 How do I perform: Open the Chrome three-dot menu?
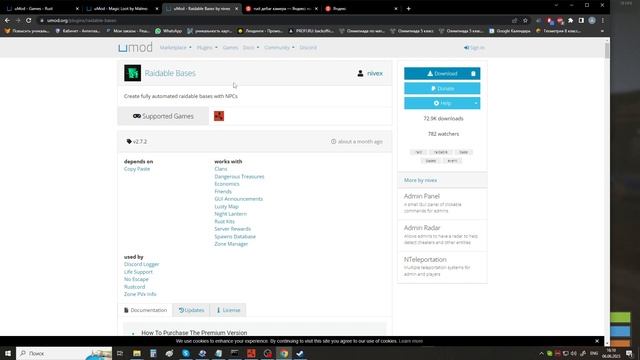(602, 20)
